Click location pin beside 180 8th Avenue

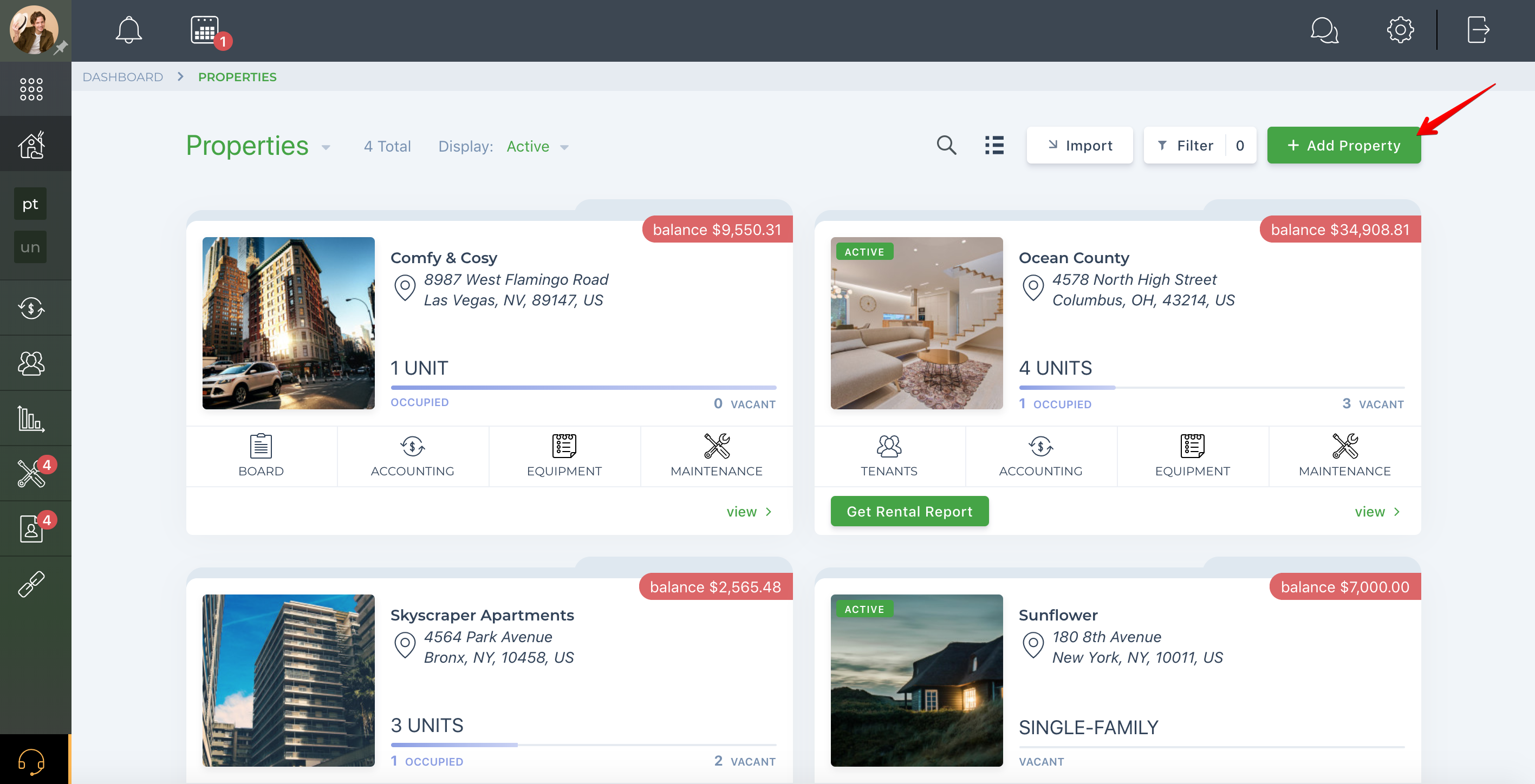1033,645
